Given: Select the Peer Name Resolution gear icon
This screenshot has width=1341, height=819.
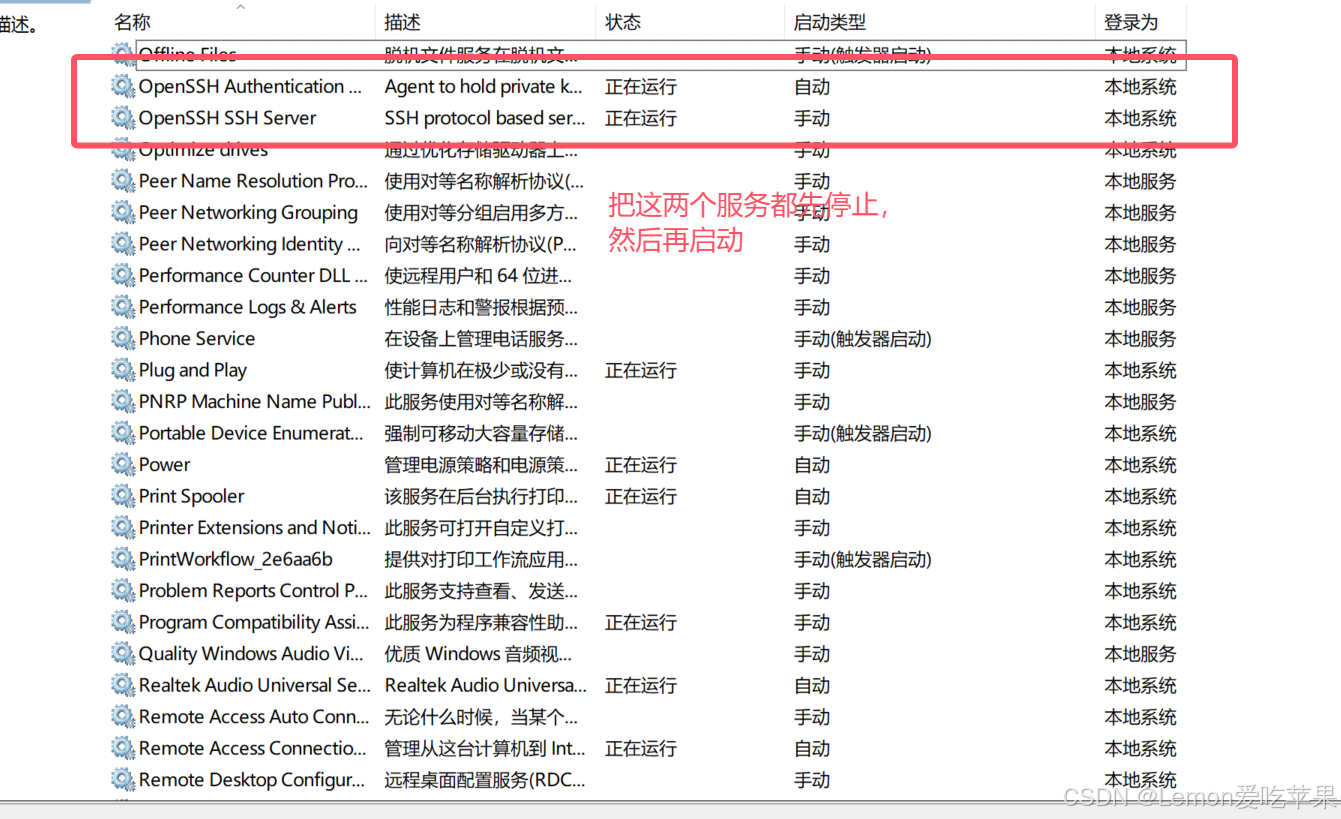Looking at the screenshot, I should (x=123, y=181).
